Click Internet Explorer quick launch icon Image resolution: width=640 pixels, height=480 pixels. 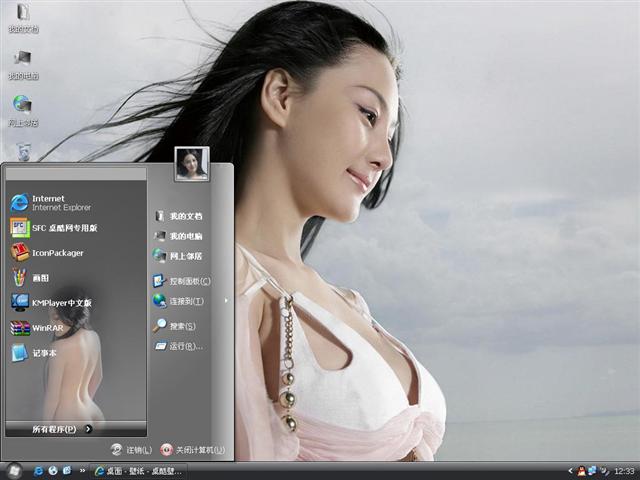(38, 471)
